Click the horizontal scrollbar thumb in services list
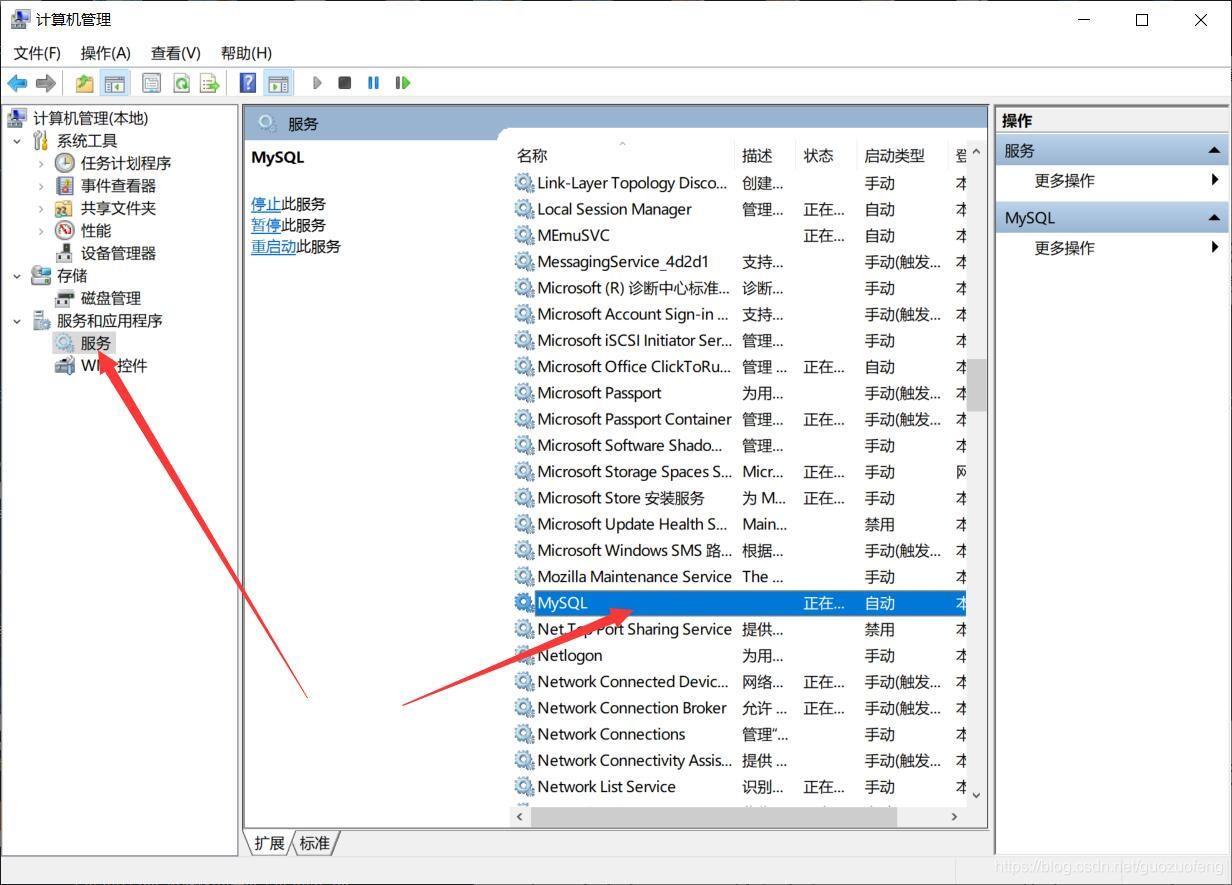 pos(714,816)
